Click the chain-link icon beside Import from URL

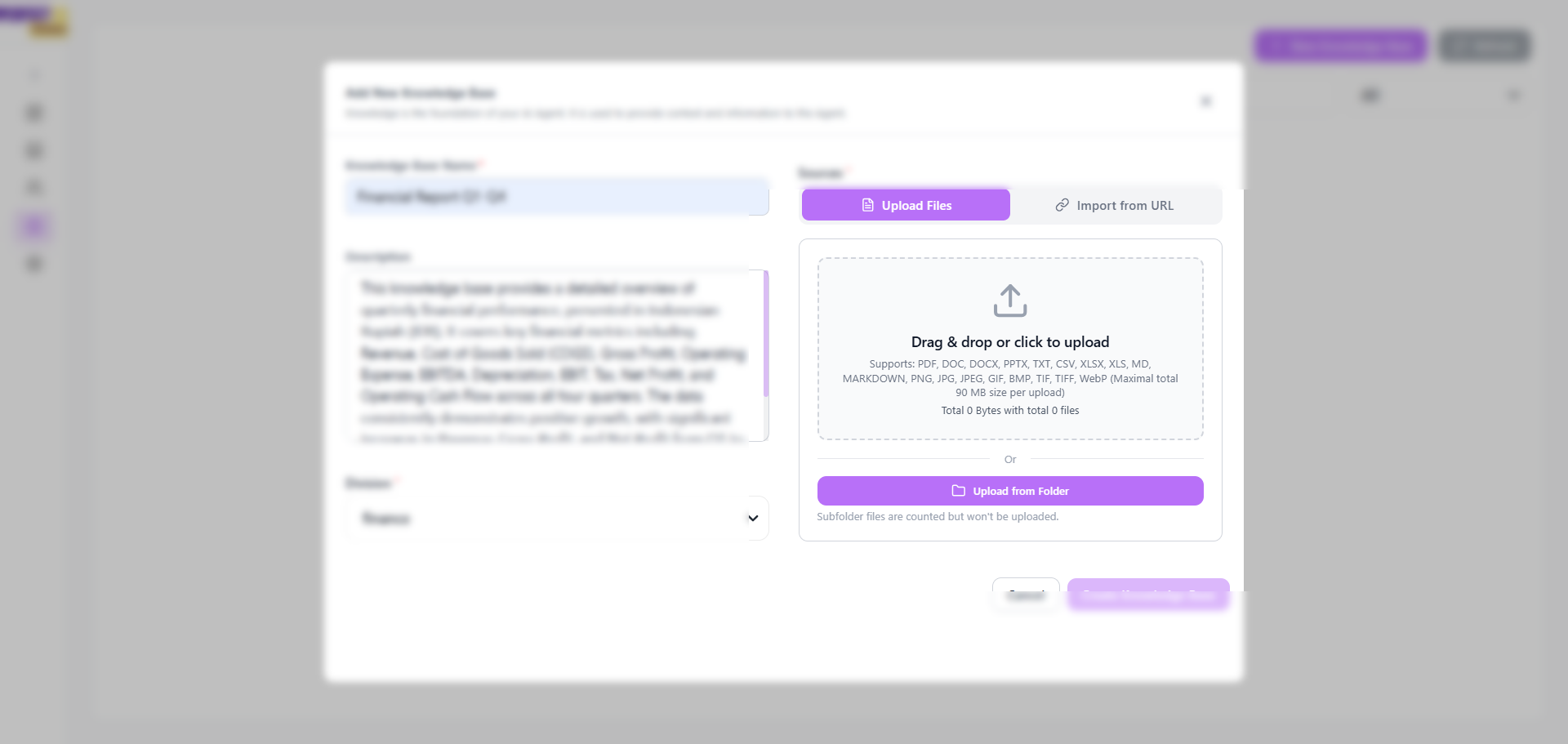click(1062, 205)
